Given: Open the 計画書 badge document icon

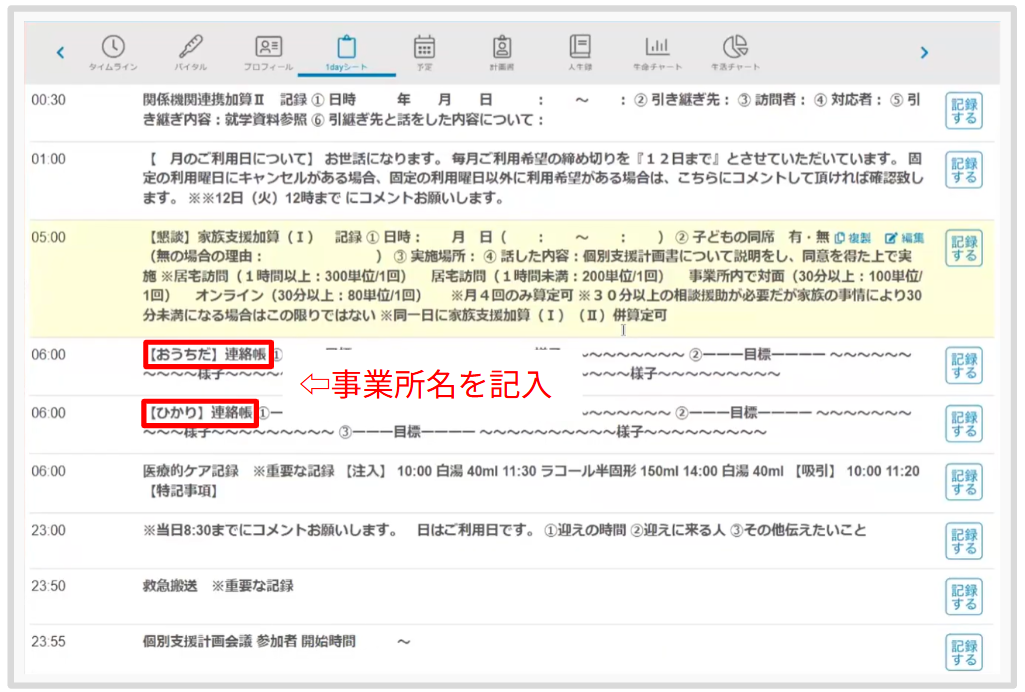Looking at the screenshot, I should tap(502, 51).
